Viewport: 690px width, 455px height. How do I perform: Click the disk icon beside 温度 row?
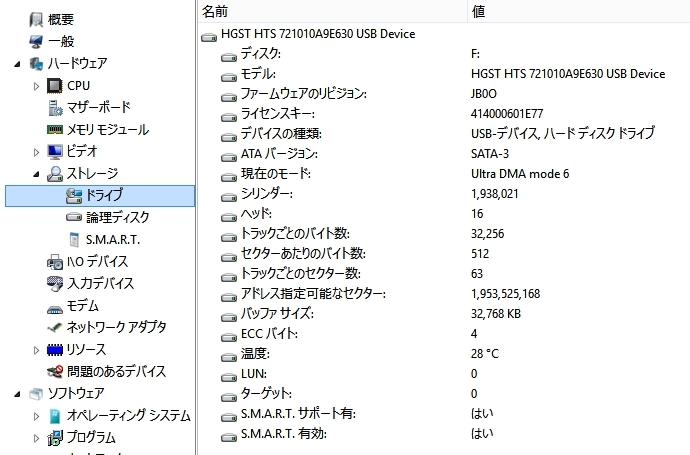pos(229,357)
